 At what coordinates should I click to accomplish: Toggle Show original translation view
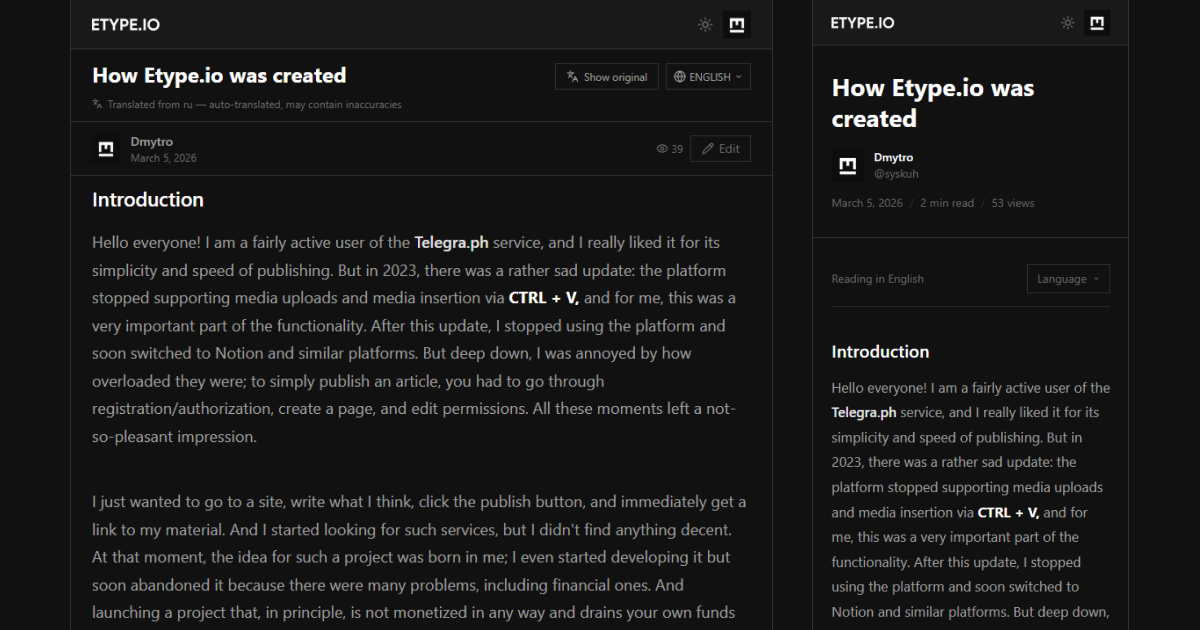(607, 76)
